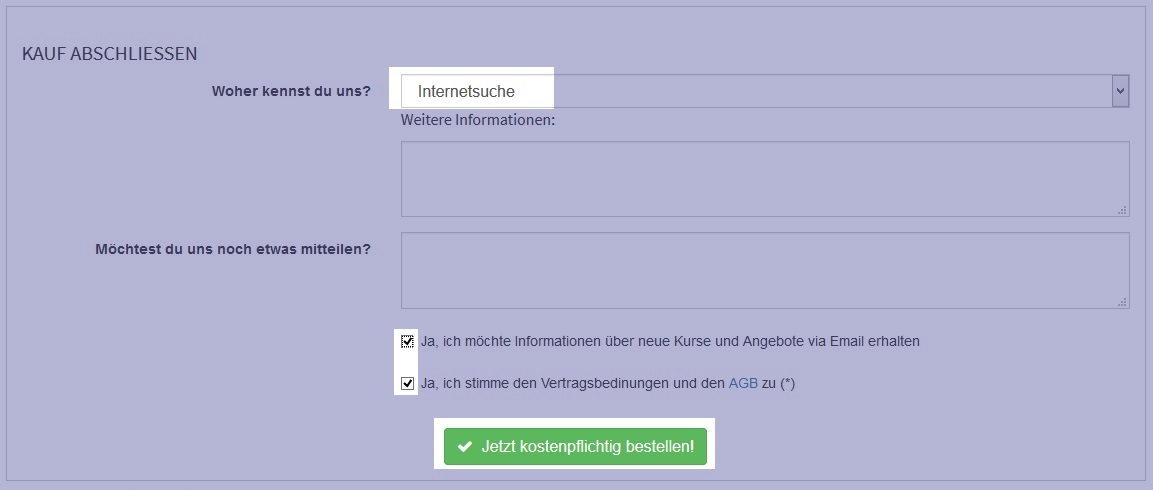Focus the Weitere Informationen text area
This screenshot has width=1153, height=490.
tap(765, 179)
